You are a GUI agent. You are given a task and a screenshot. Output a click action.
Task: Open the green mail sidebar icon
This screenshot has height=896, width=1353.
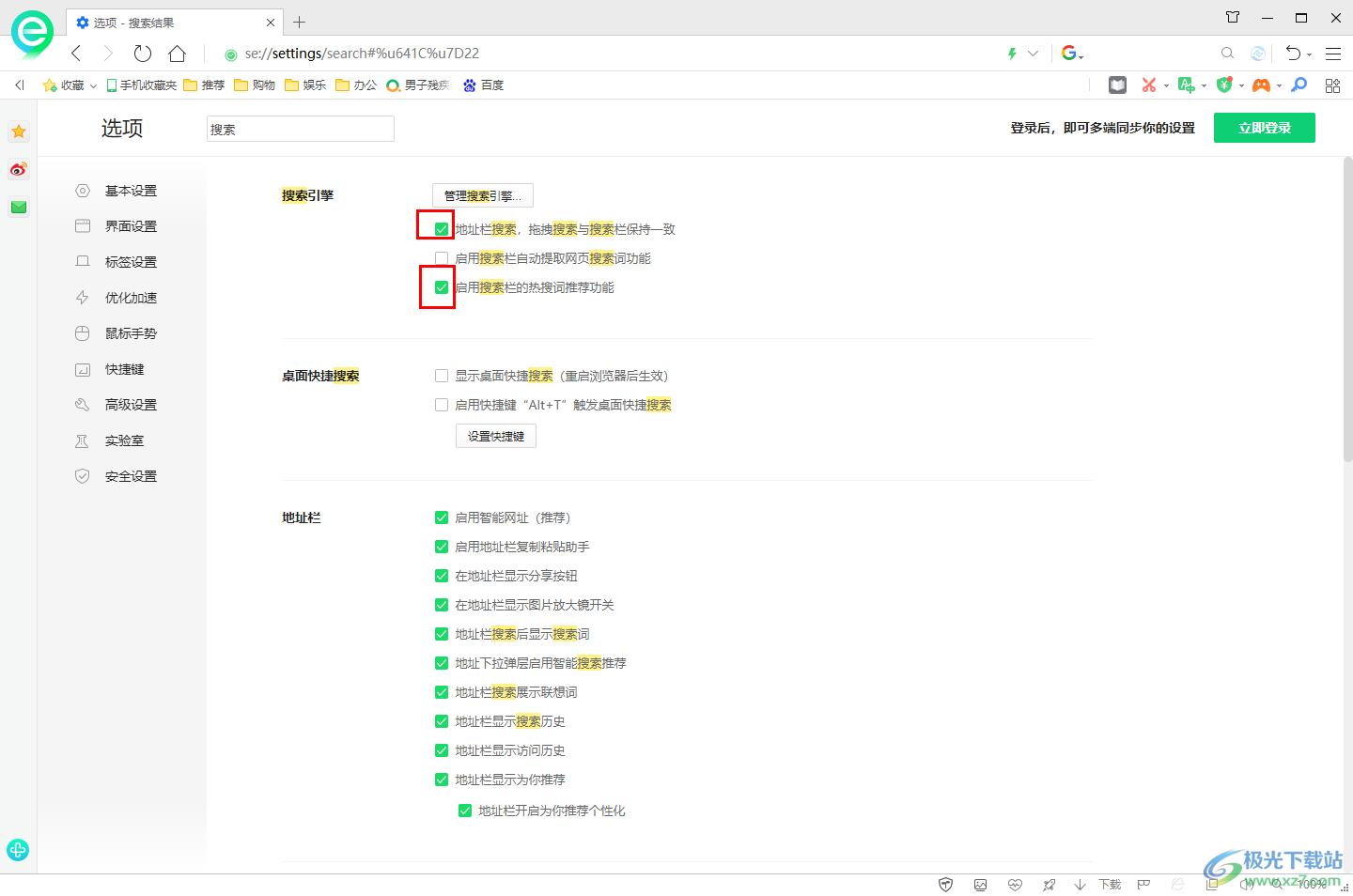[19, 207]
